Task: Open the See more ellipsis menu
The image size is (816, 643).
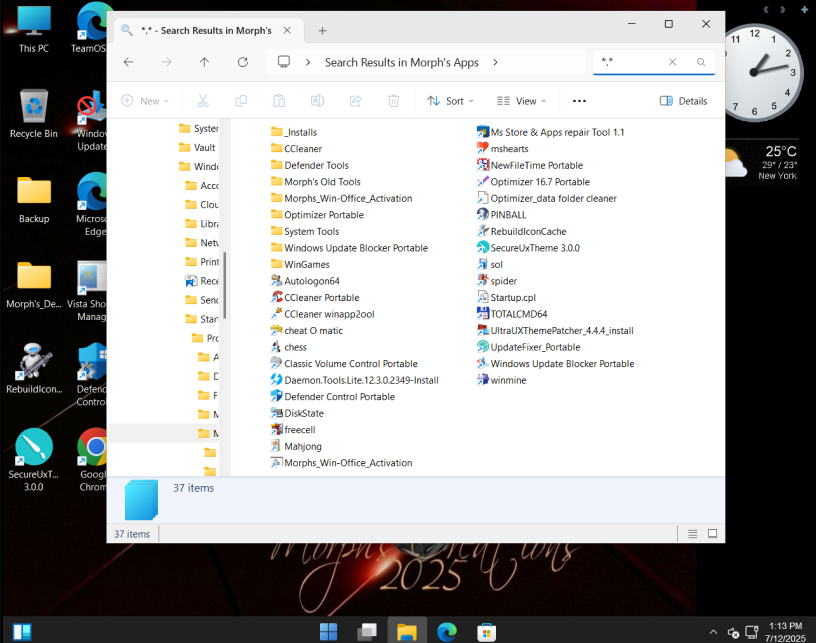Action: point(579,101)
